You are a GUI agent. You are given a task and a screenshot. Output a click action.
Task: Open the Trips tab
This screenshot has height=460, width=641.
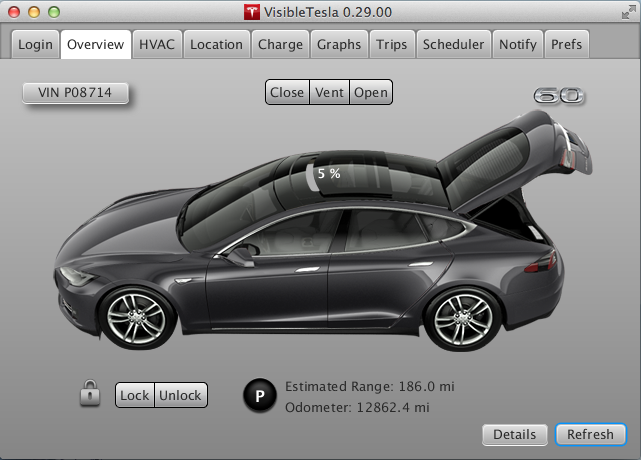click(392, 44)
